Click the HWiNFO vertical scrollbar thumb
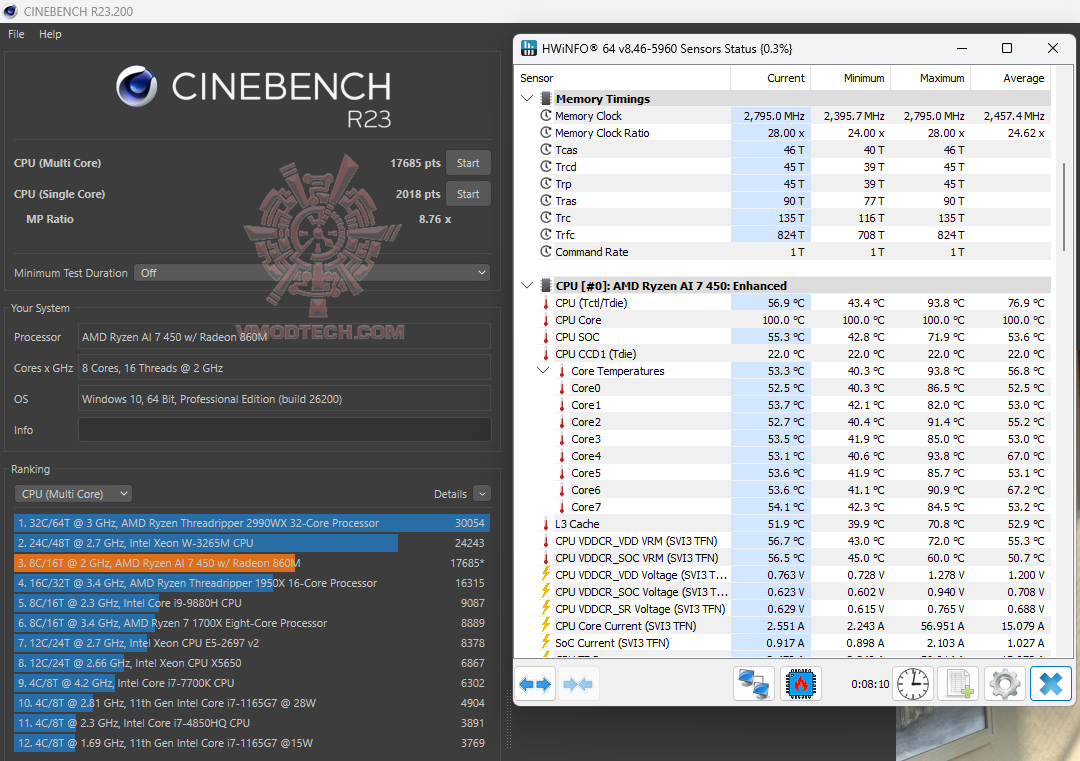 pyautogui.click(x=1065, y=207)
